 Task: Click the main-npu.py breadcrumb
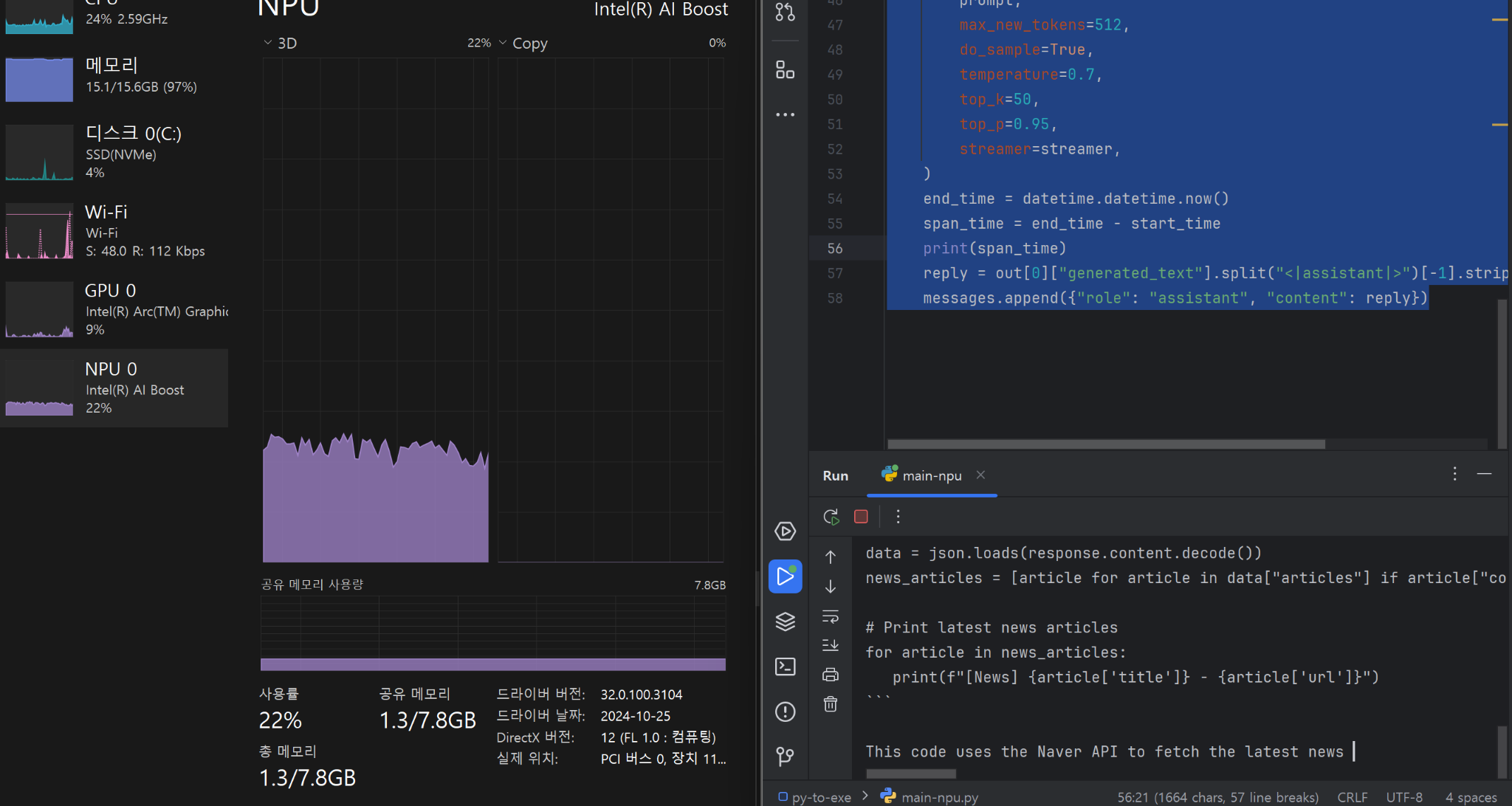pos(939,797)
